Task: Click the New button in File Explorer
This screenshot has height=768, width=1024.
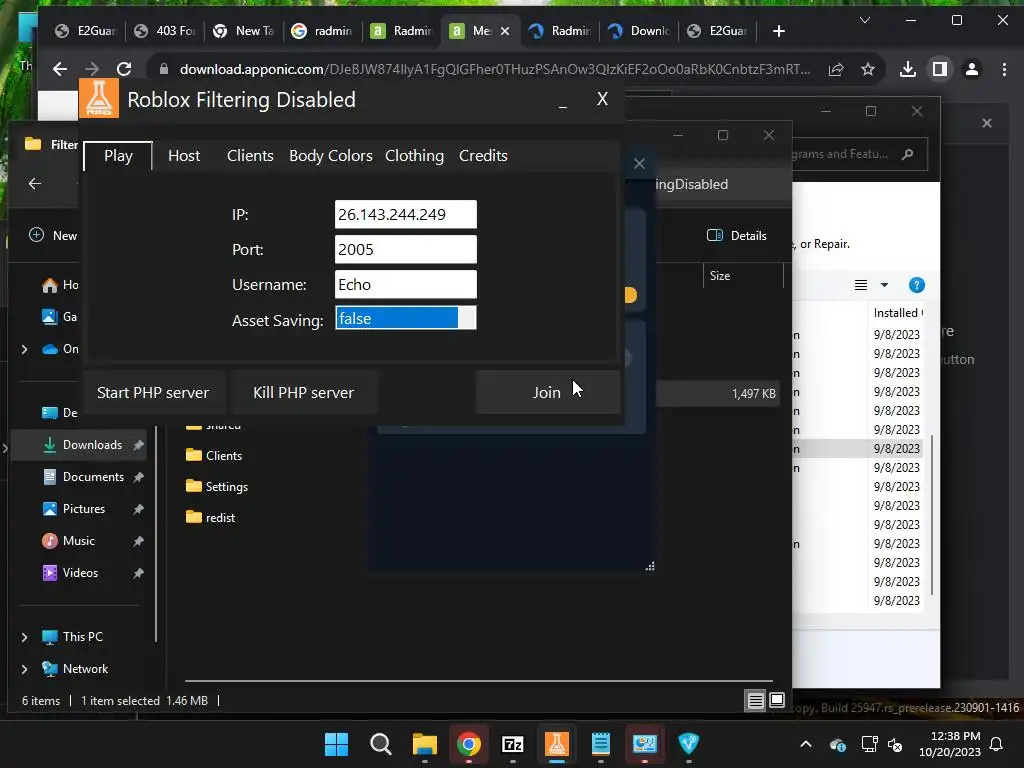Action: click(x=54, y=235)
